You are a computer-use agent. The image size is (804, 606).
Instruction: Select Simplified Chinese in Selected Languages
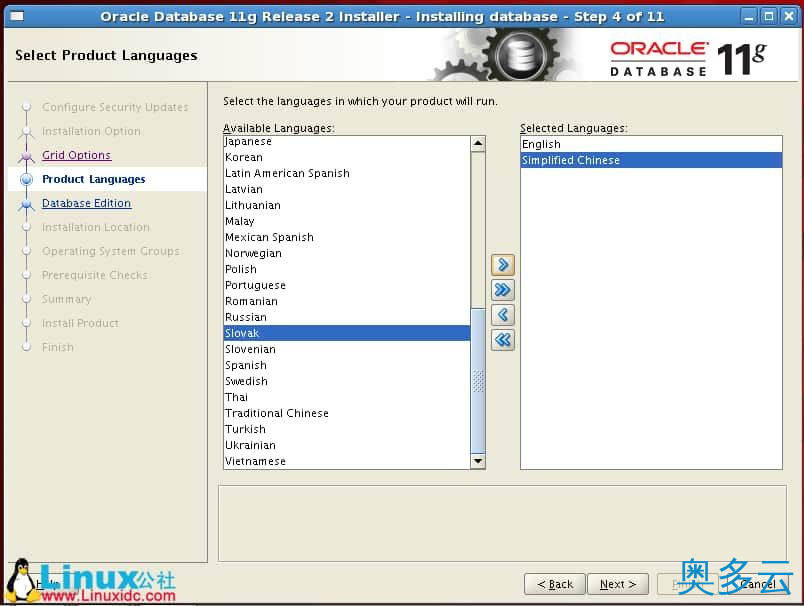pyautogui.click(x=651, y=160)
